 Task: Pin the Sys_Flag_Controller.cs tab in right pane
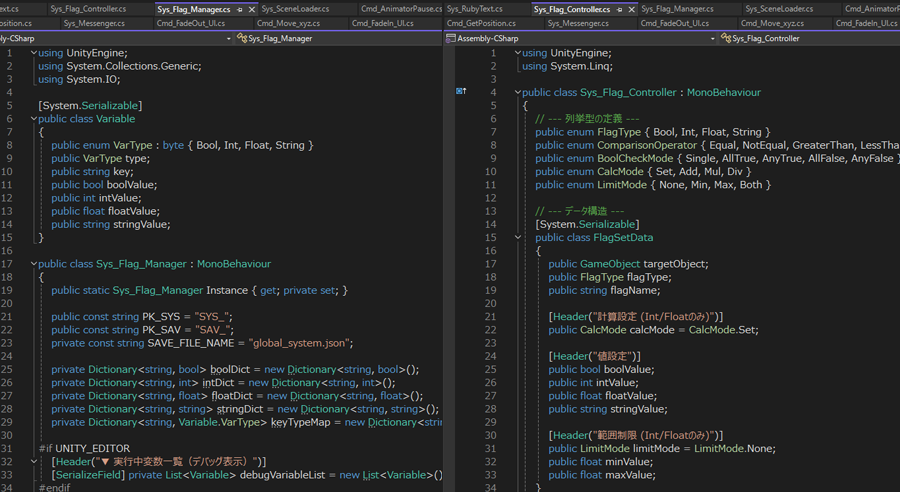(619, 9)
